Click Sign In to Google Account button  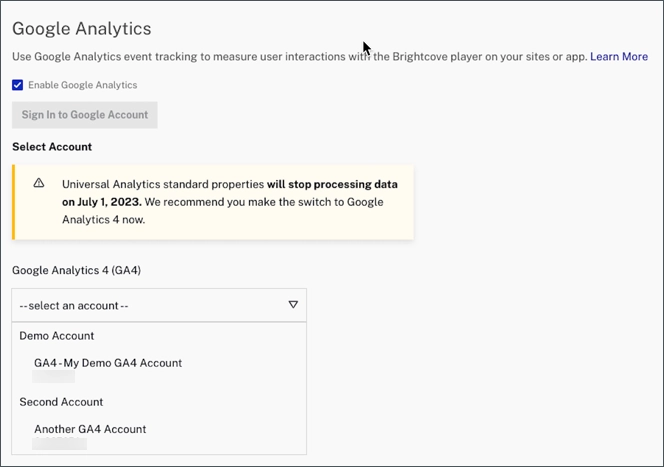click(x=85, y=115)
